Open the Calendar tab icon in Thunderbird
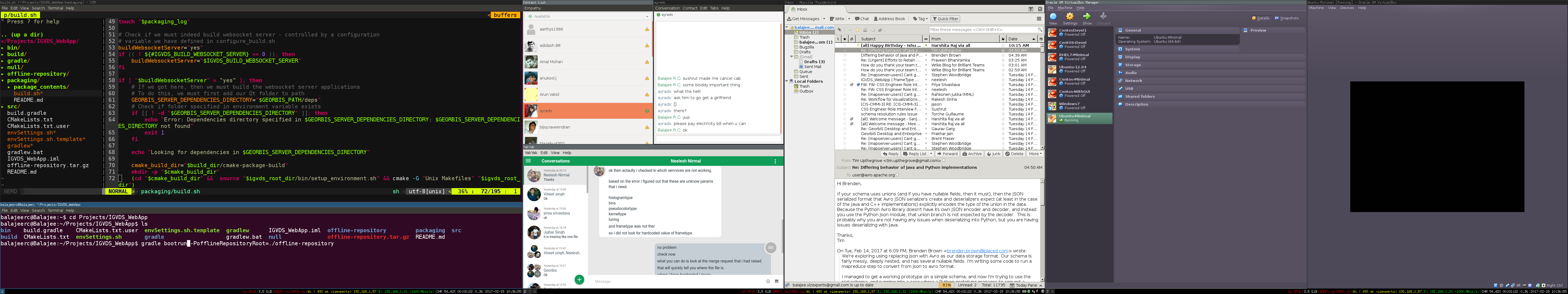The height and width of the screenshot is (294, 1568). pos(1031,9)
